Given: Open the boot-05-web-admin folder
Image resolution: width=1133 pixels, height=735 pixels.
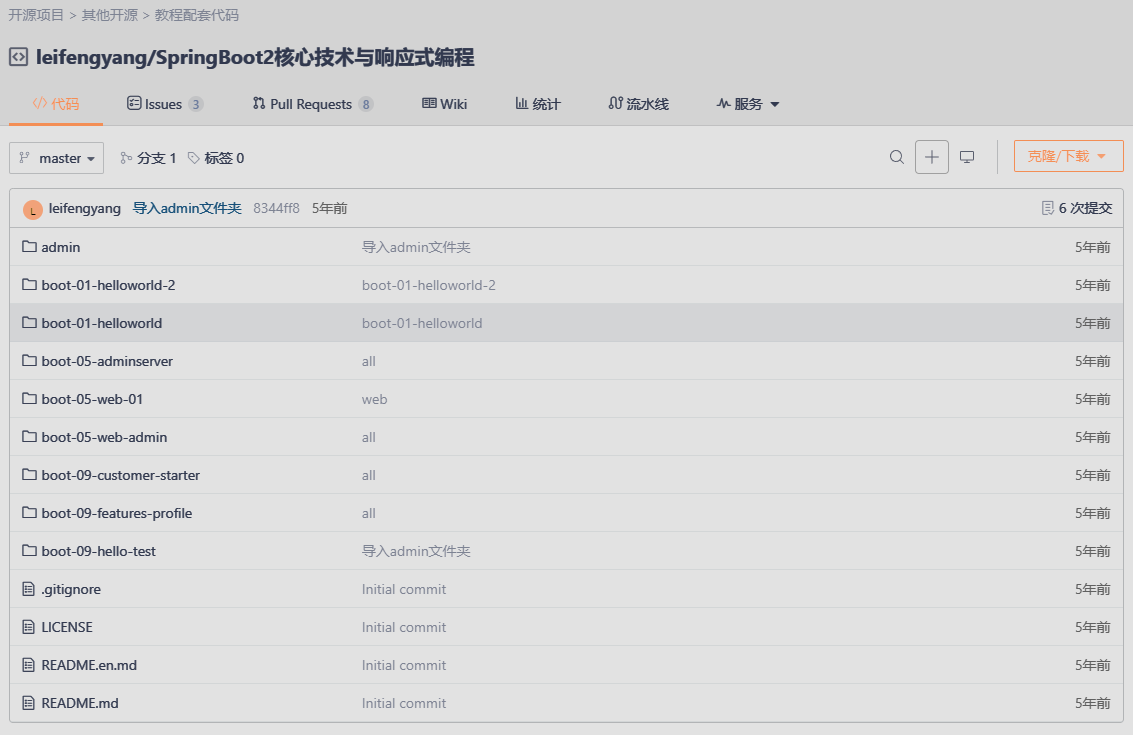Looking at the screenshot, I should click(x=104, y=437).
